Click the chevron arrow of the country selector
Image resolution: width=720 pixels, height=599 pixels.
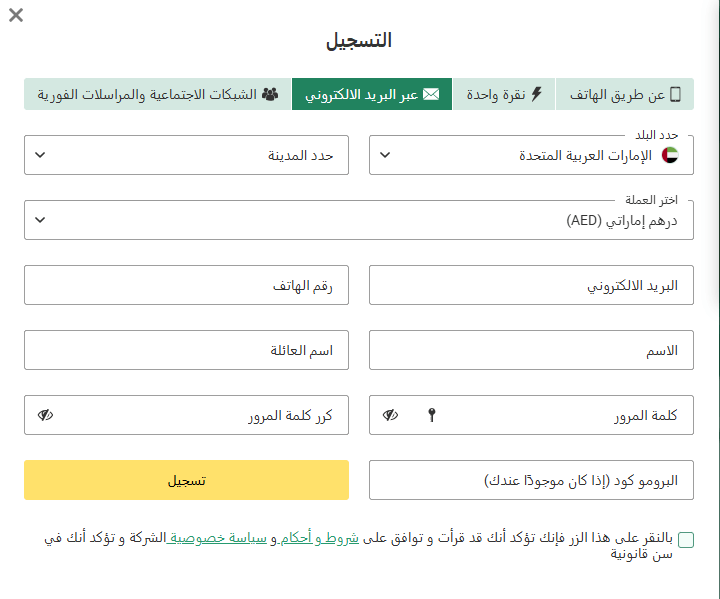tap(385, 155)
